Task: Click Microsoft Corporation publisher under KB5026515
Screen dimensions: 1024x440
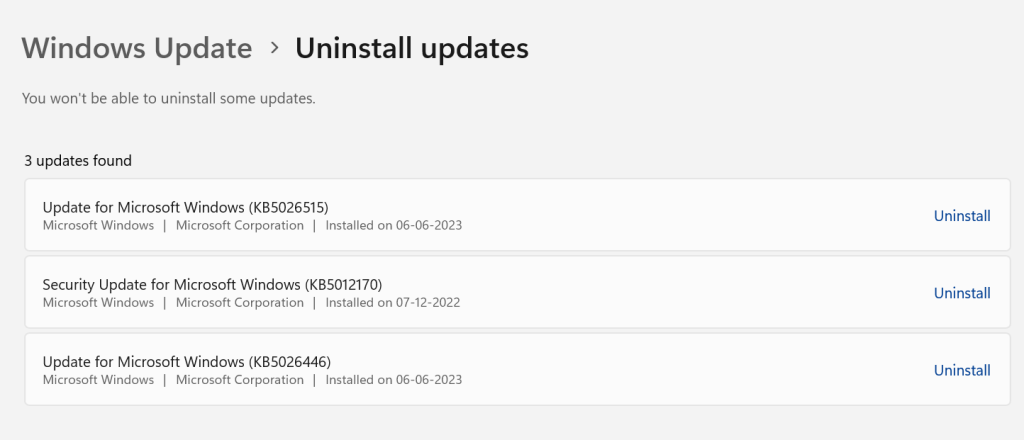Action: [240, 226]
